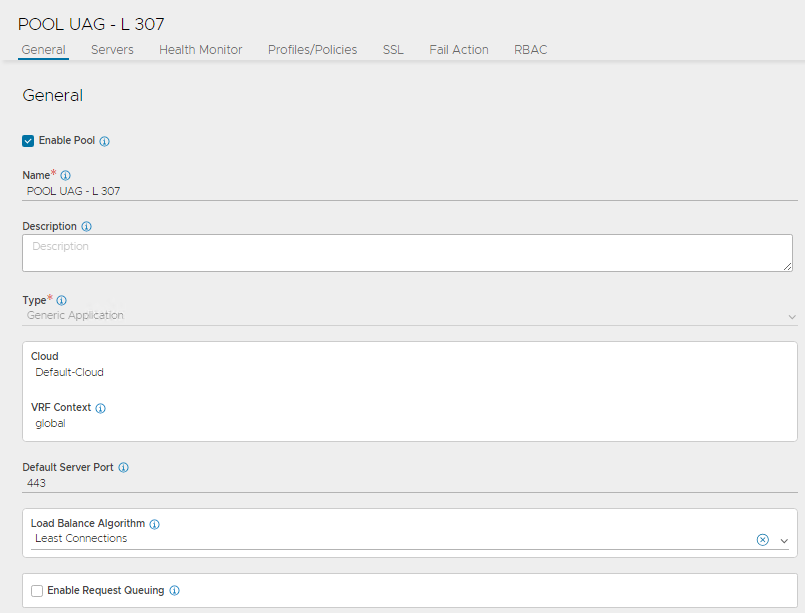Go to the Health Monitor tab
Image resolution: width=805 pixels, height=613 pixels.
(x=201, y=50)
